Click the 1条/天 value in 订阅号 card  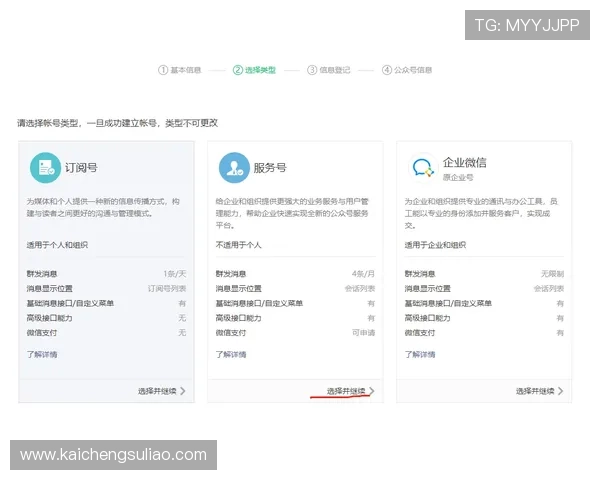click(174, 274)
